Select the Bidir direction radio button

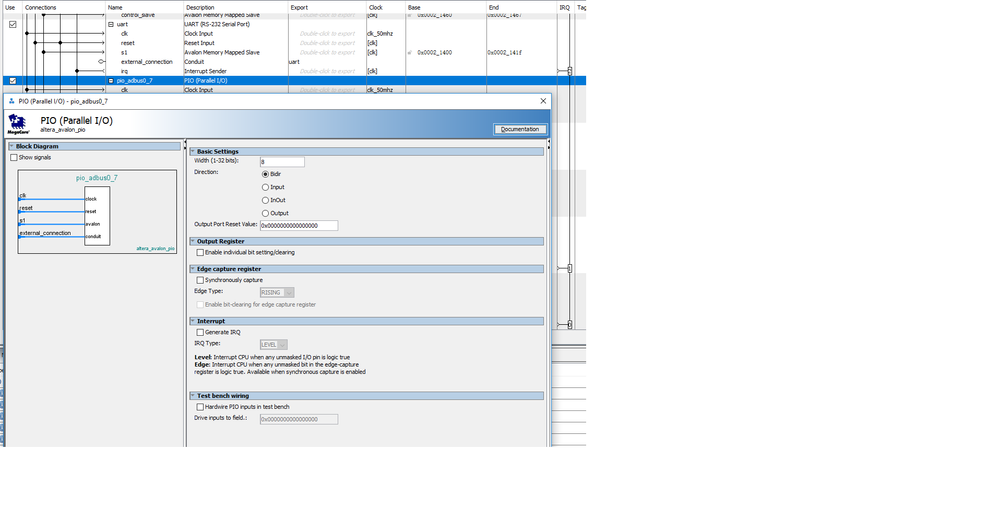pyautogui.click(x=266, y=174)
